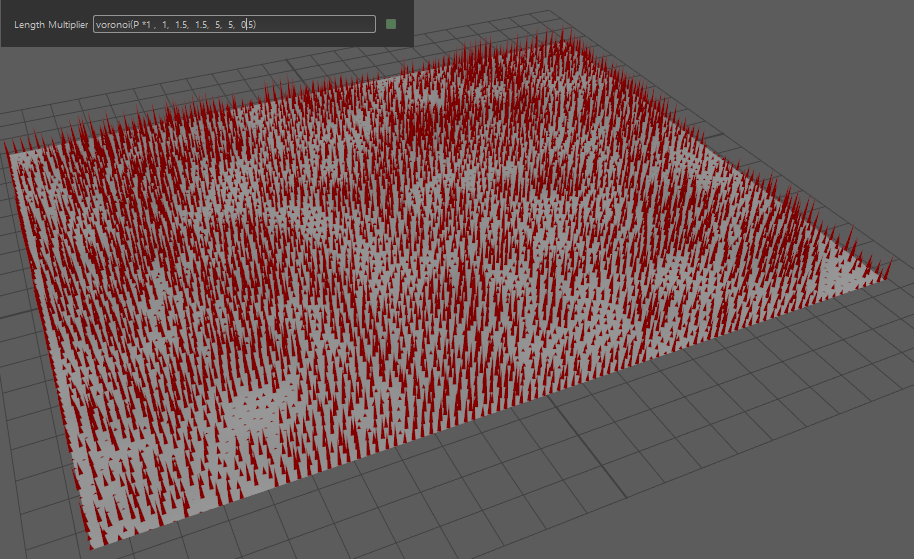Click the plane's front-left edge midpoint
Image resolution: width=914 pixels, height=559 pixels.
pyautogui.click(x=50, y=350)
